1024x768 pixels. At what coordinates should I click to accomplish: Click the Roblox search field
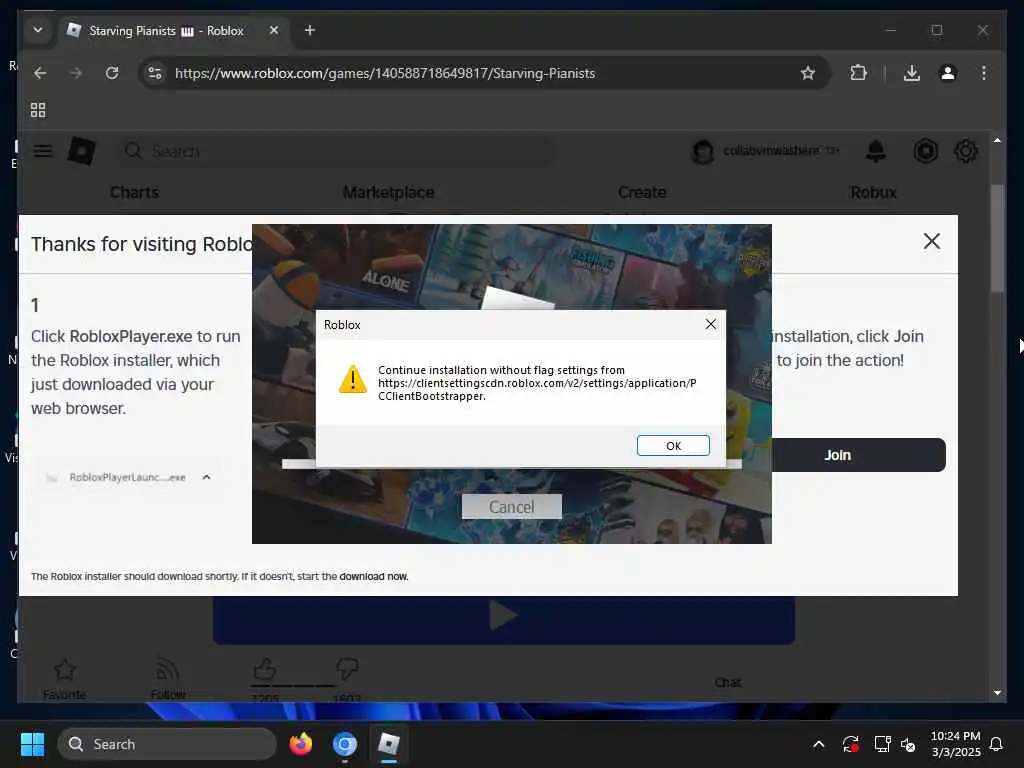point(336,151)
